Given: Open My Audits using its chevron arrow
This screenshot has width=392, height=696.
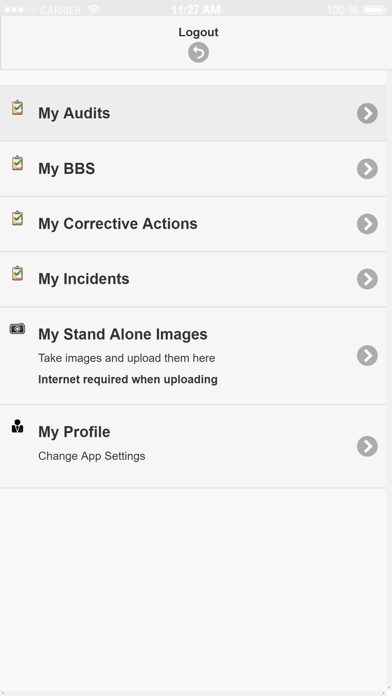Looking at the screenshot, I should click(367, 113).
